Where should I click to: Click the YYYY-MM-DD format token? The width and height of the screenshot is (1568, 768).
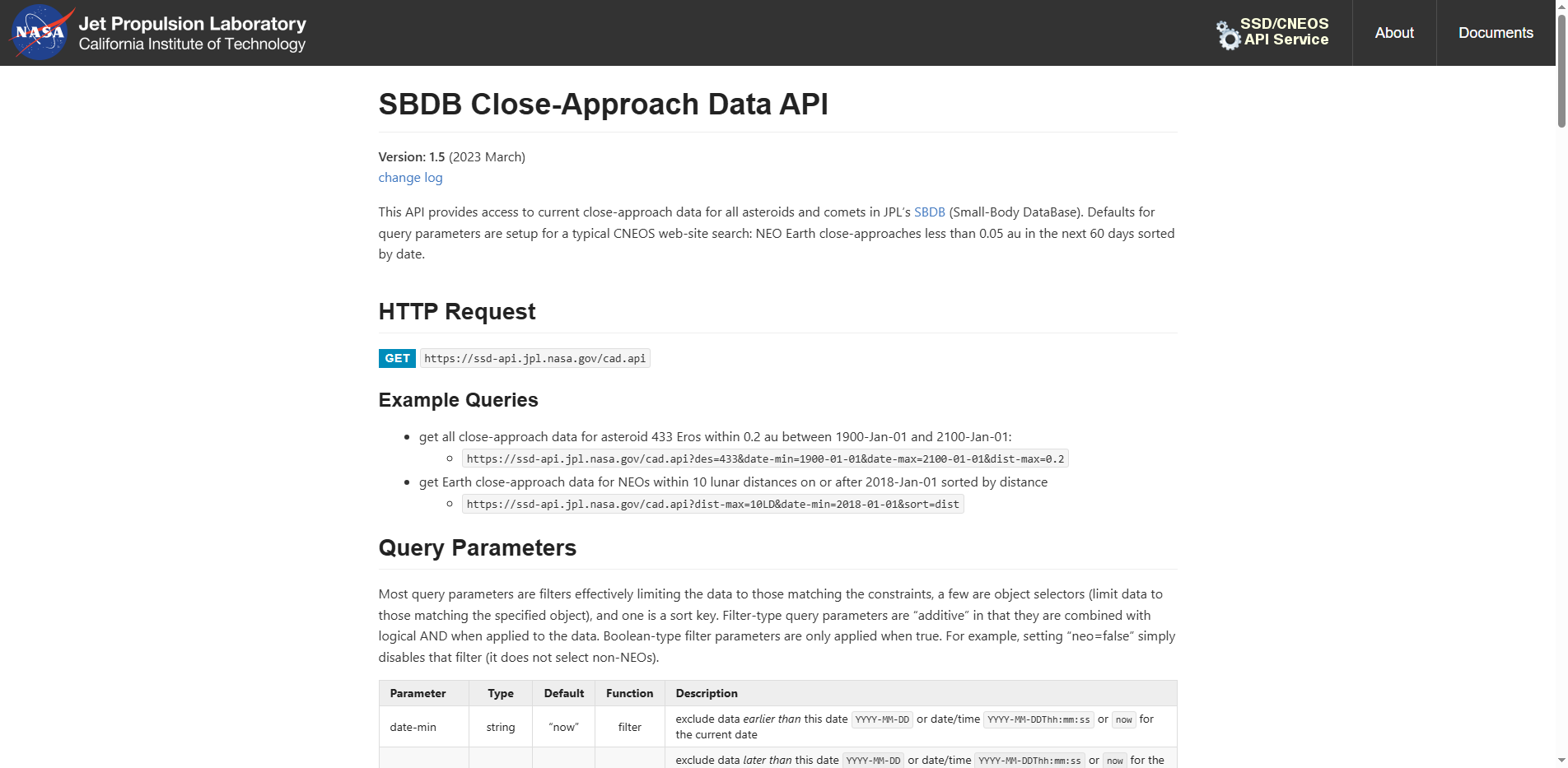coord(881,719)
